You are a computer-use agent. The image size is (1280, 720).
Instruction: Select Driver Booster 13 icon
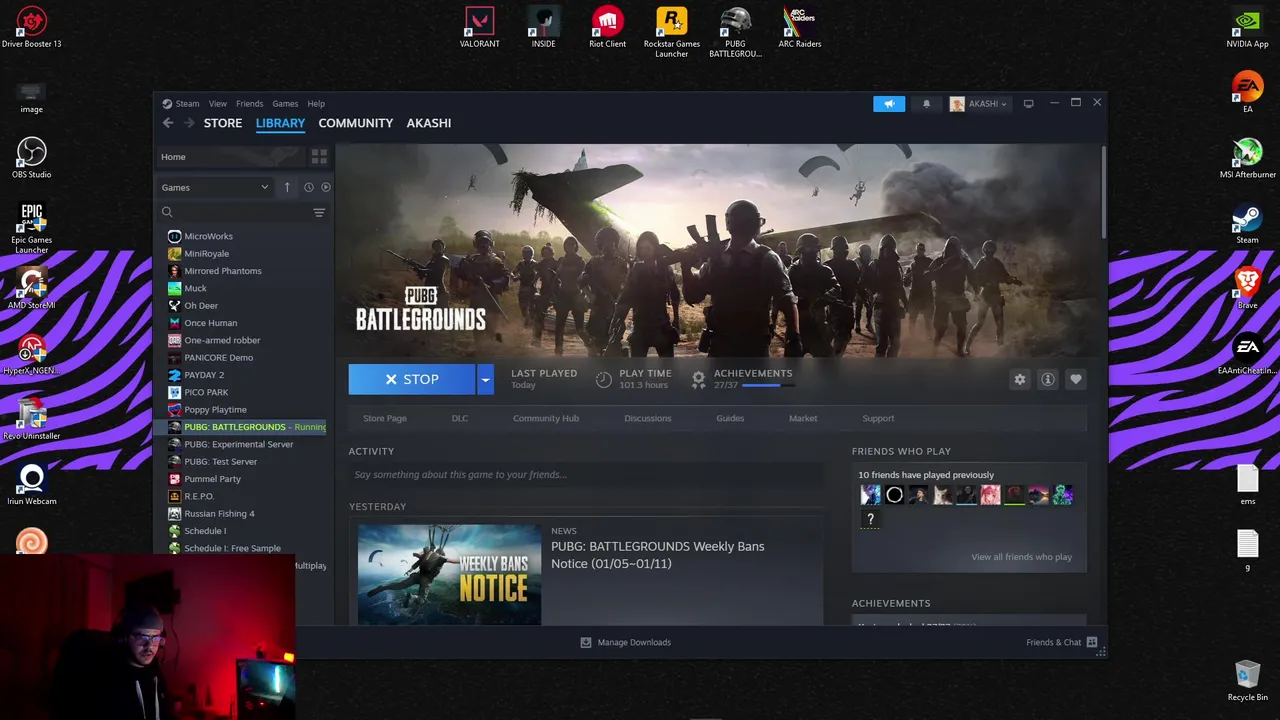pos(31,28)
